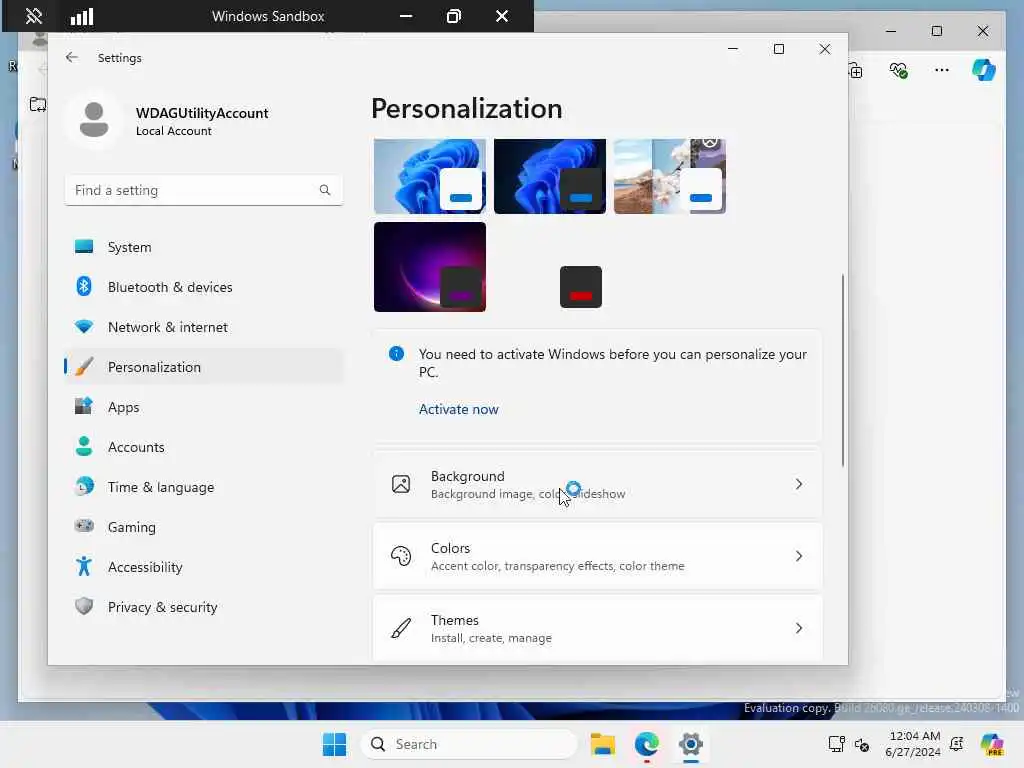Expand Colors row chevron

click(799, 556)
